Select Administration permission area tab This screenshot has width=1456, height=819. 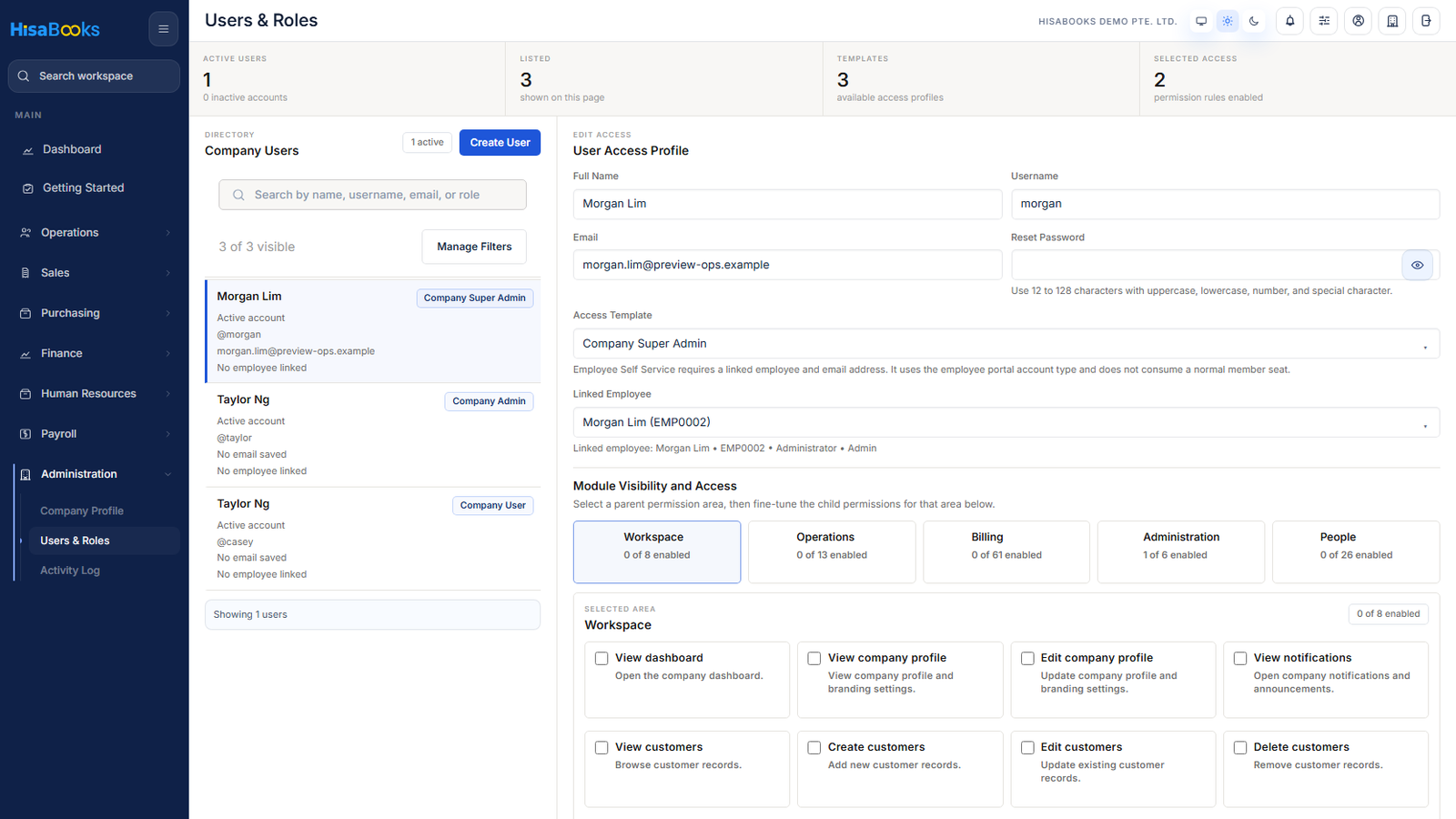(1181, 551)
